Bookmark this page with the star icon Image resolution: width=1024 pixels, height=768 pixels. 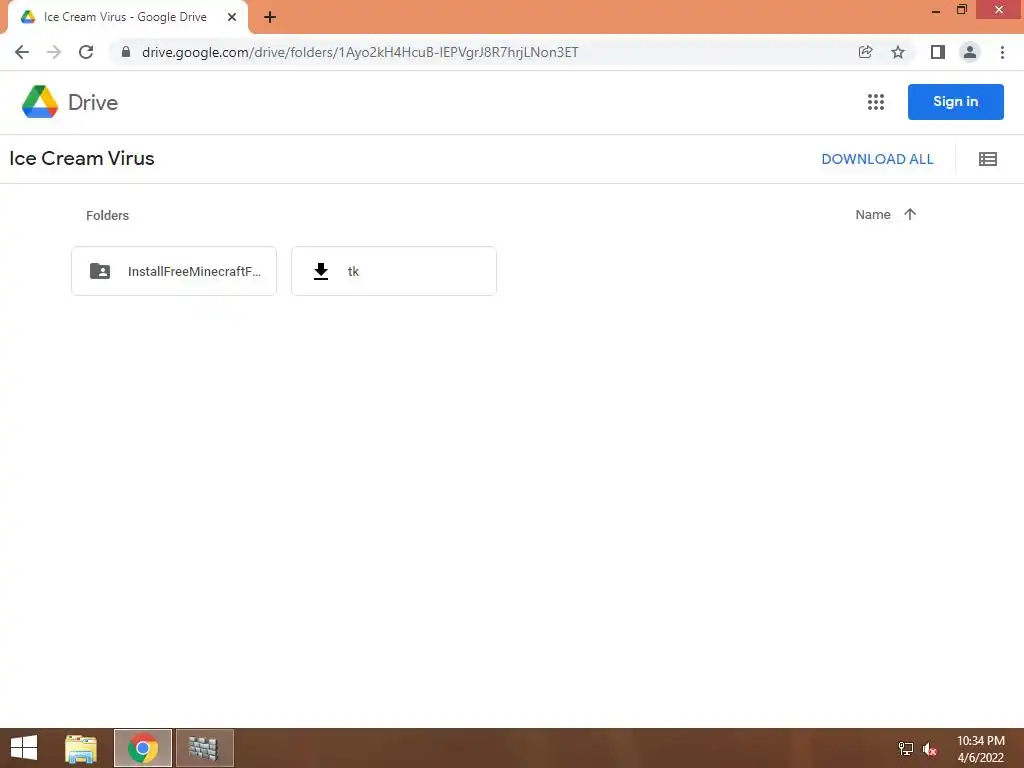point(898,52)
